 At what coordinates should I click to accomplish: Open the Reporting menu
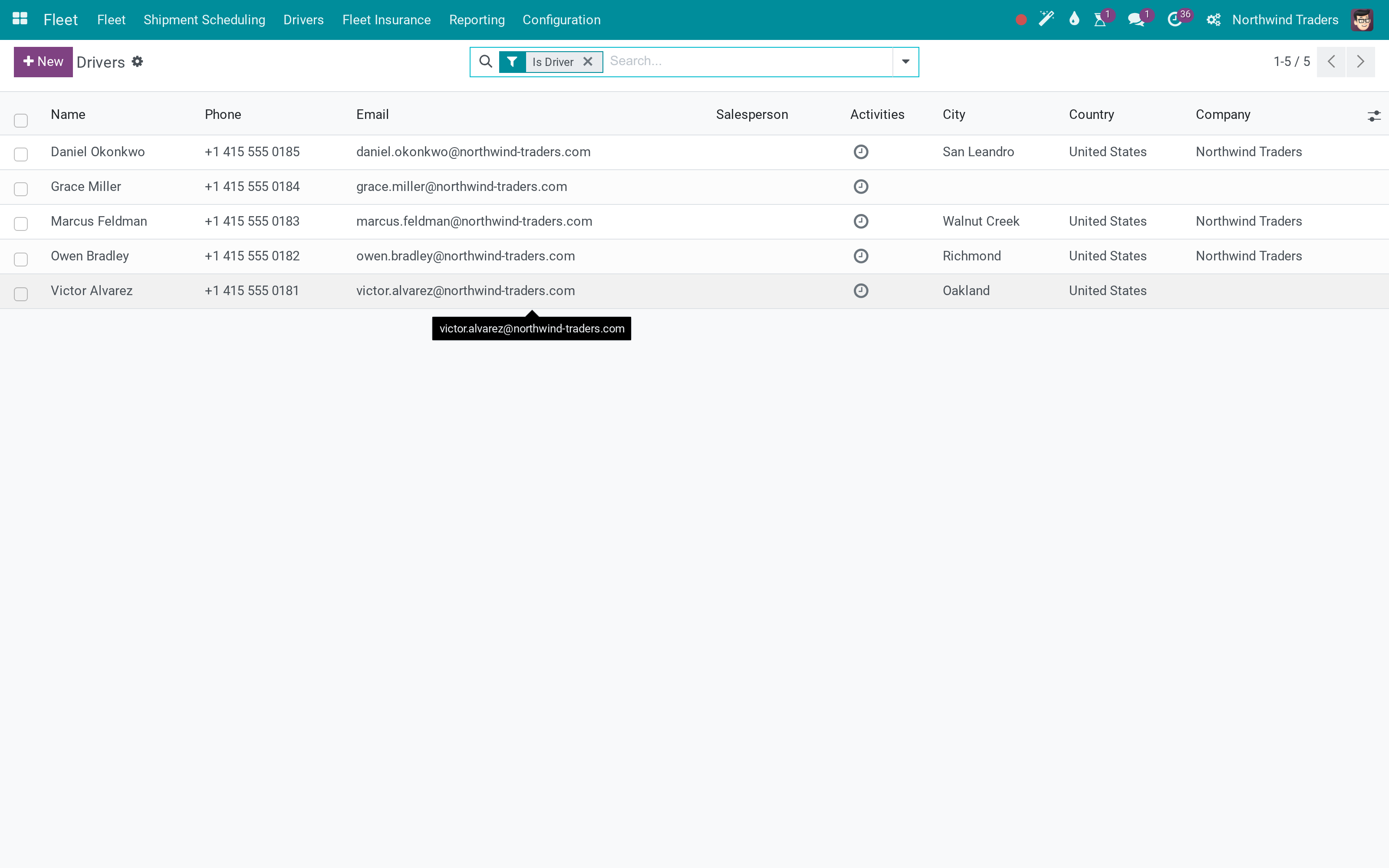(x=477, y=20)
